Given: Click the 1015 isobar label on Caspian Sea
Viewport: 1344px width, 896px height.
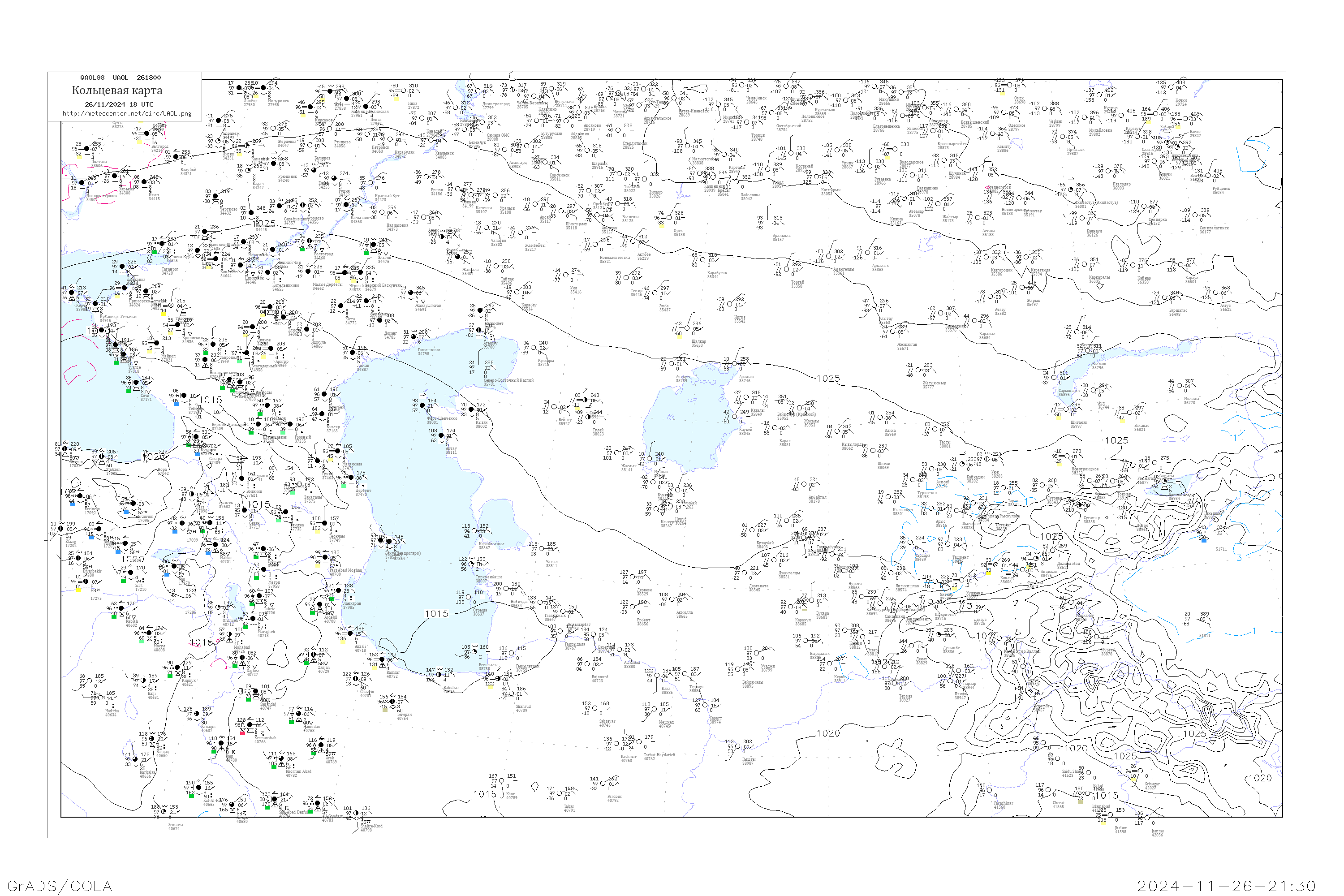Looking at the screenshot, I should pos(436,614).
